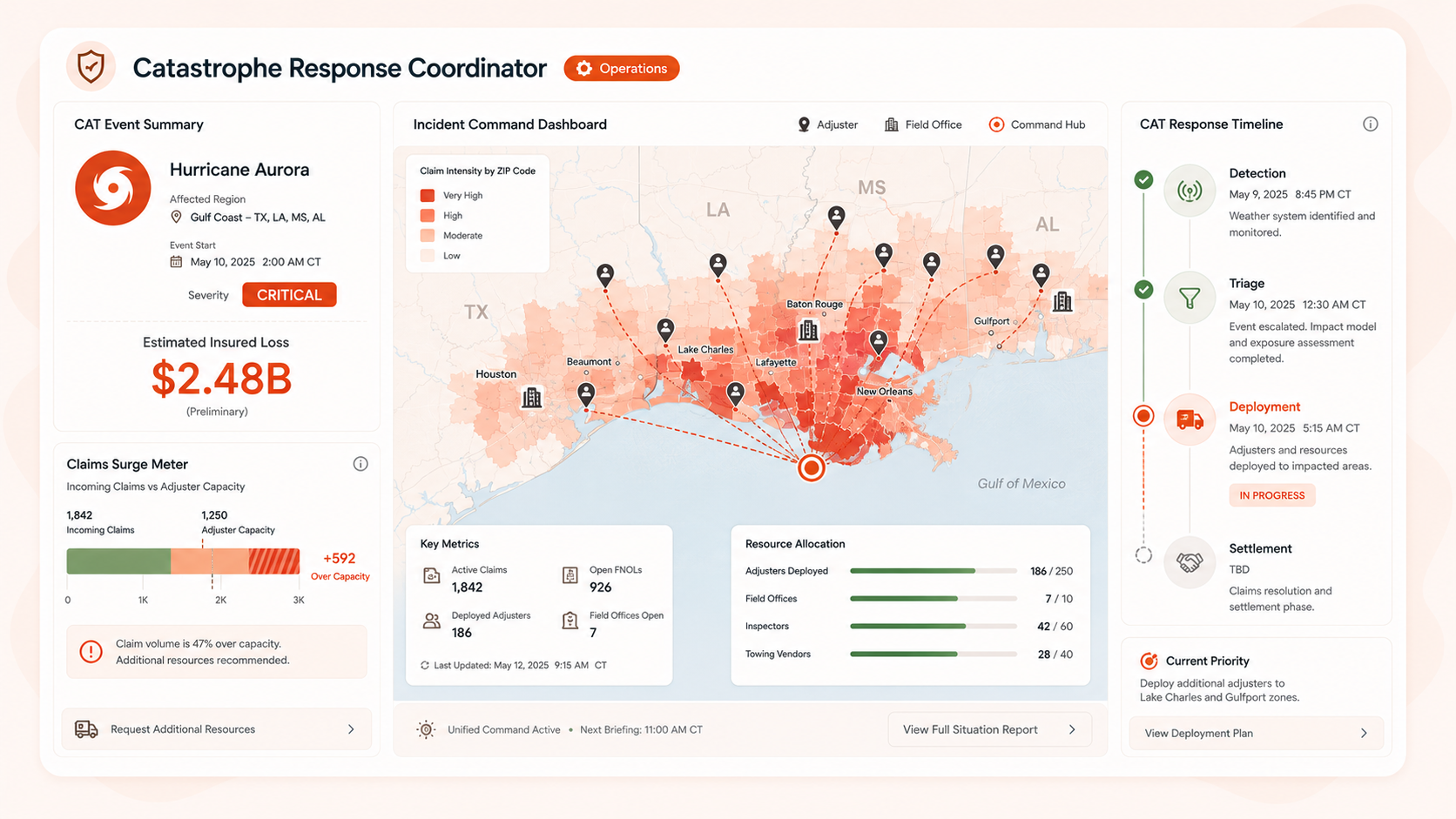
Task: Click the Field Office legend item
Action: [x=923, y=124]
